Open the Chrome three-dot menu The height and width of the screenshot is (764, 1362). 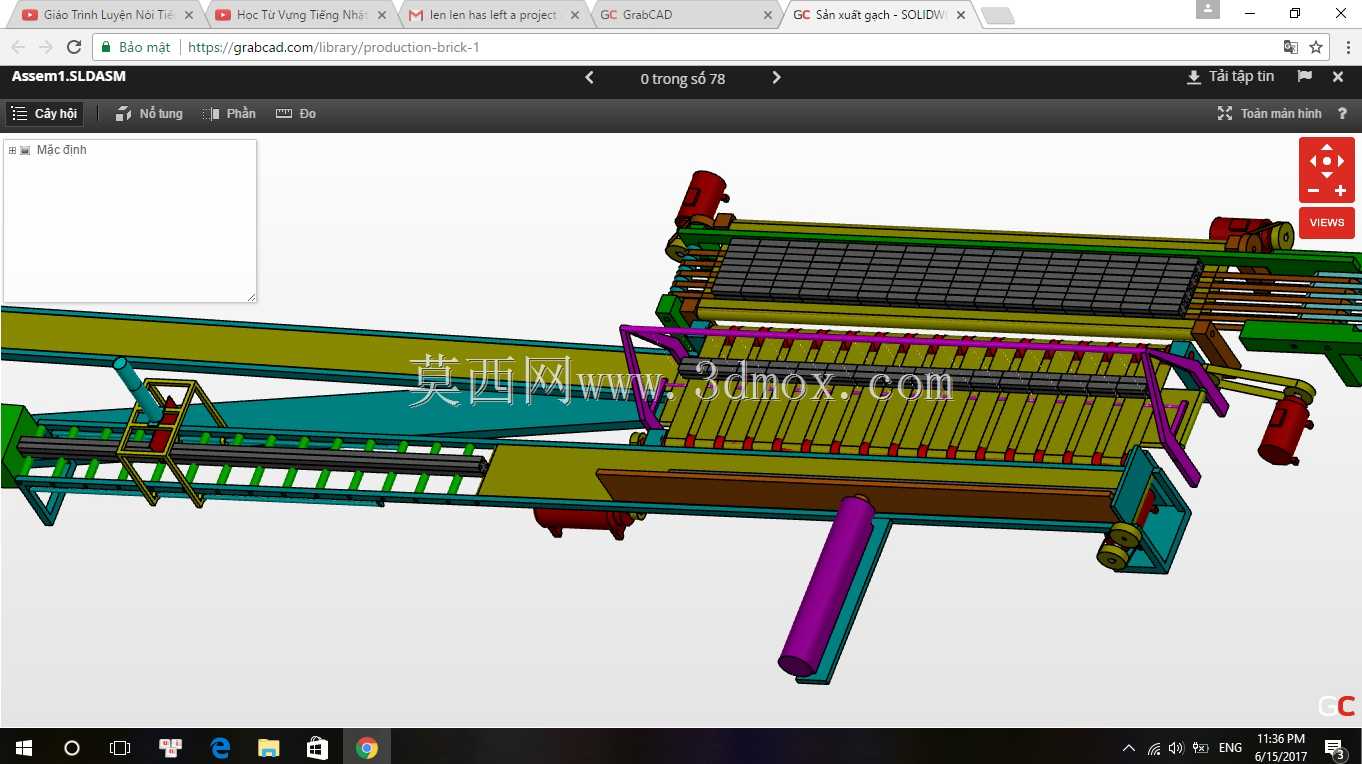pos(1346,47)
